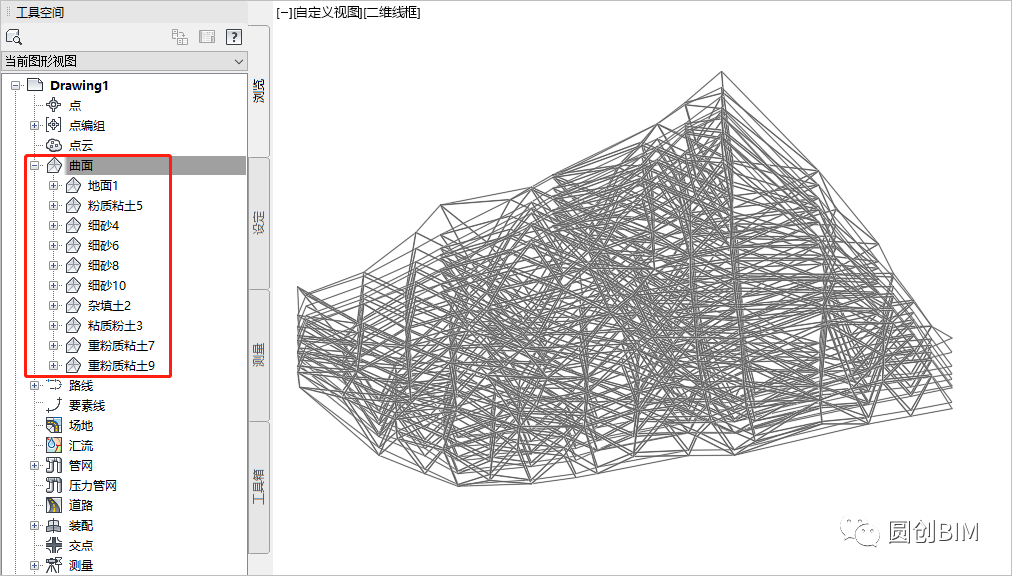The width and height of the screenshot is (1012, 576).
Task: Expand the 路线 alignments node
Action: tap(35, 386)
